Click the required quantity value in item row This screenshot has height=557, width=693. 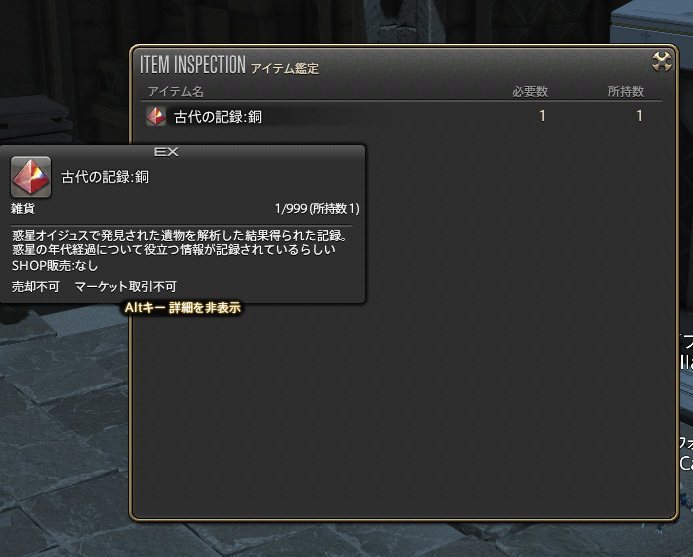542,116
